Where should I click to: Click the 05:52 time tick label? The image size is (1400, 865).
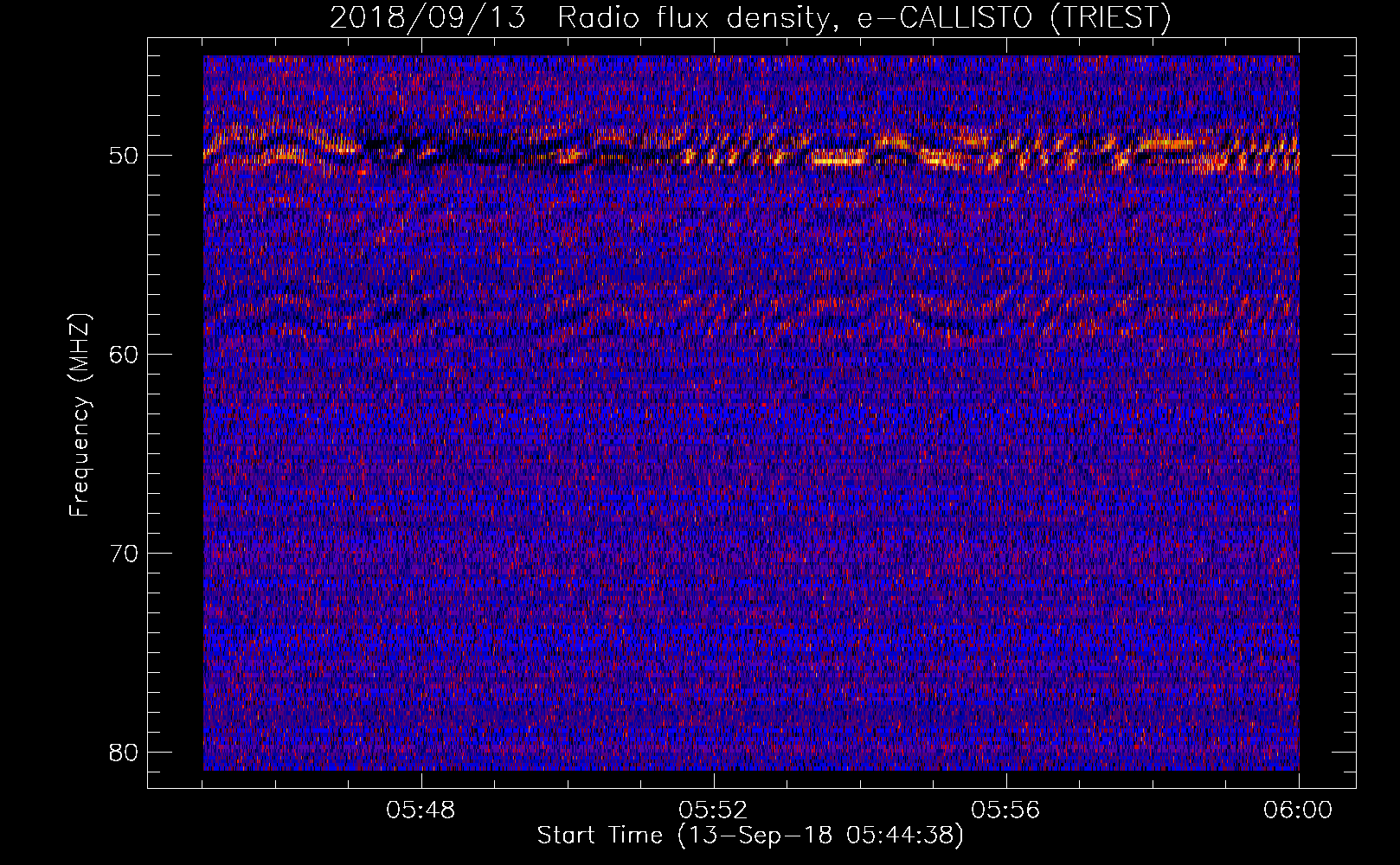point(714,811)
